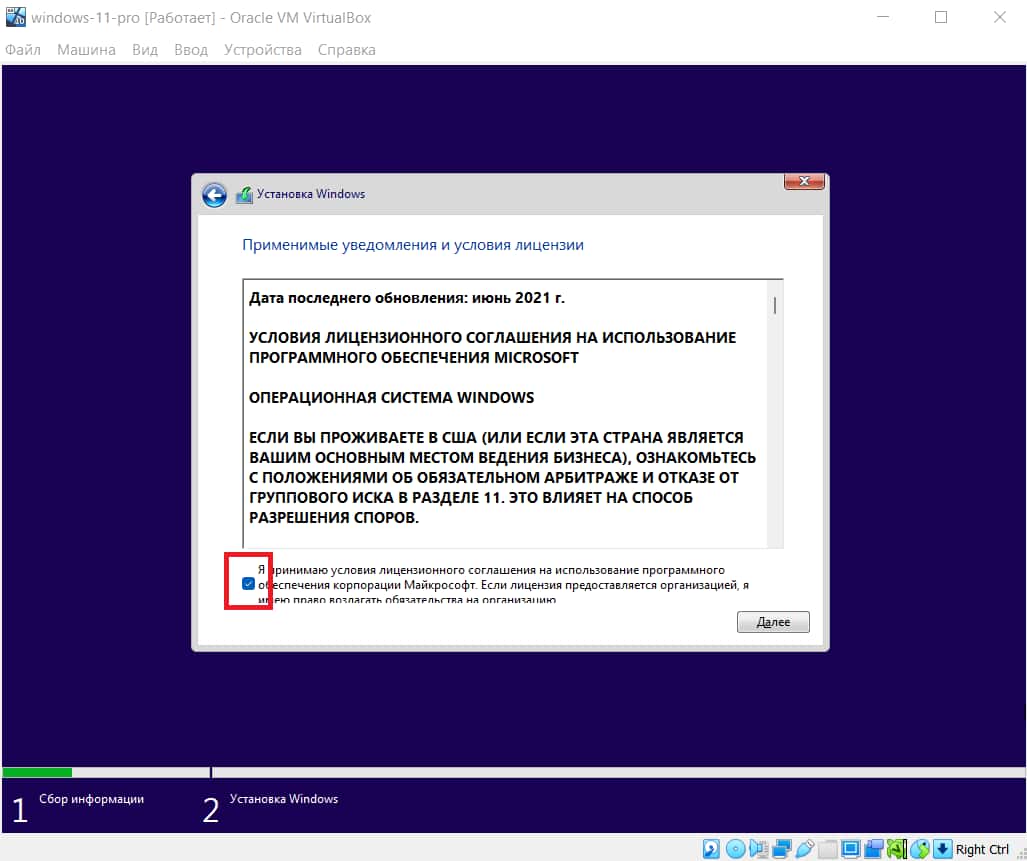1027x861 pixels.
Task: Click the 'Сбор информации' step label
Action: [x=91, y=799]
